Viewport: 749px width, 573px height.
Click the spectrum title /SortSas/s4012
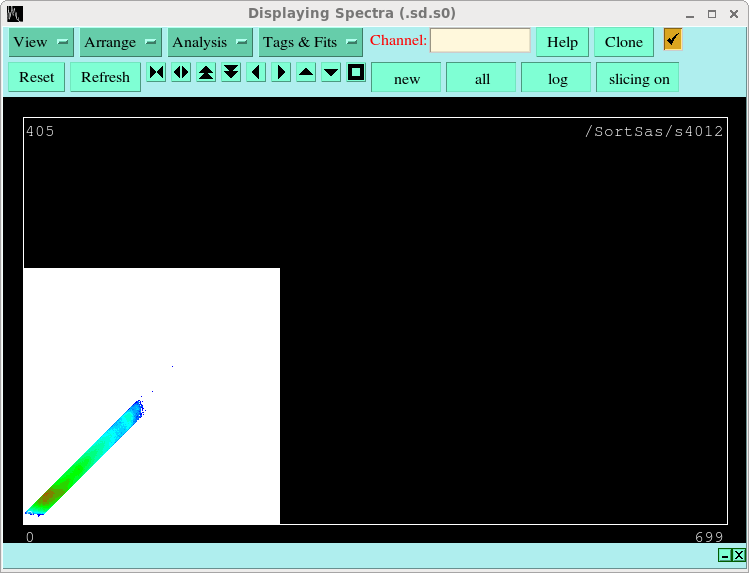click(654, 131)
